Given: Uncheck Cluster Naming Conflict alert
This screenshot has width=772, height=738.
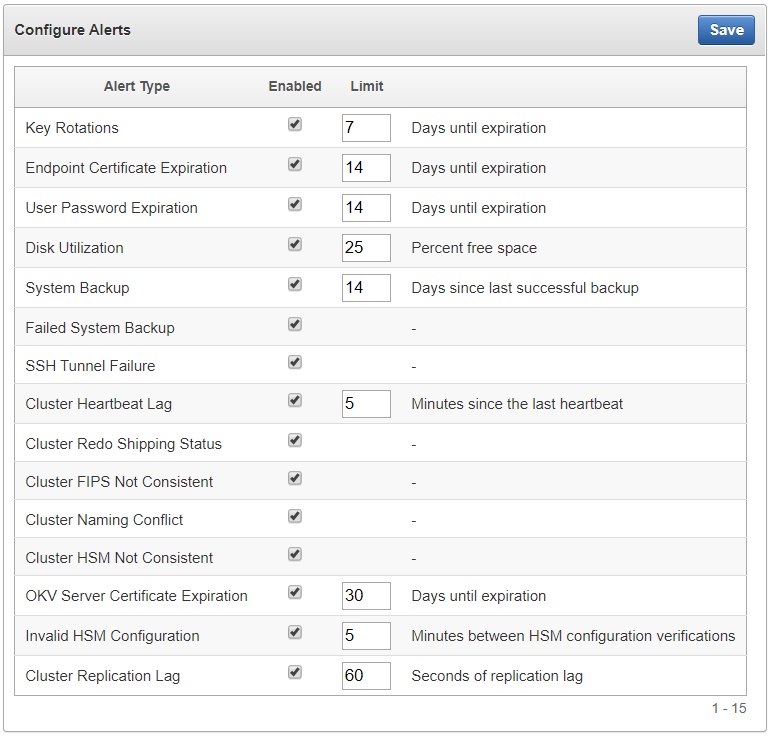Looking at the screenshot, I should point(295,517).
